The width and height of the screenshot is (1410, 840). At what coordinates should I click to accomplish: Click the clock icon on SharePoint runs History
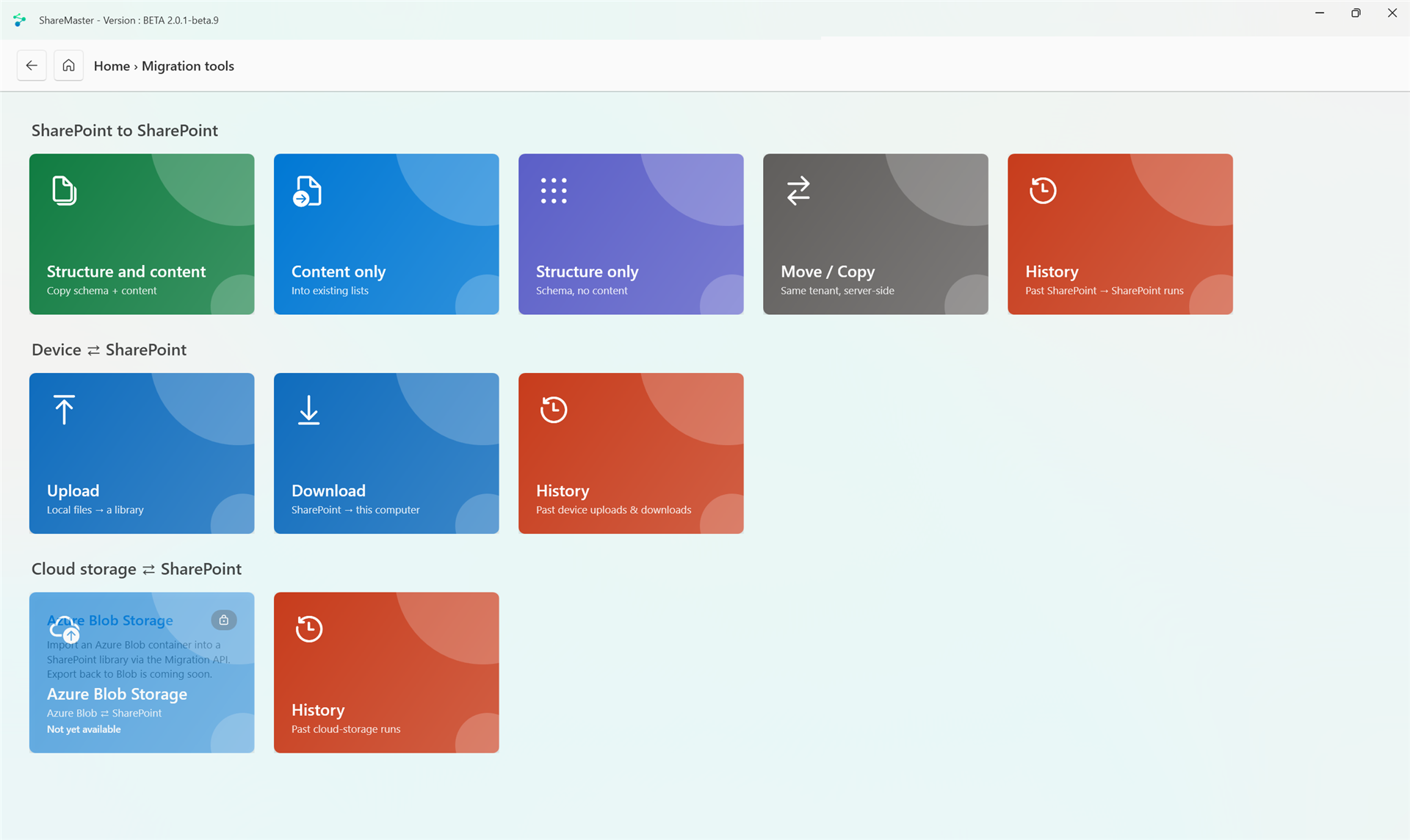pos(1043,191)
